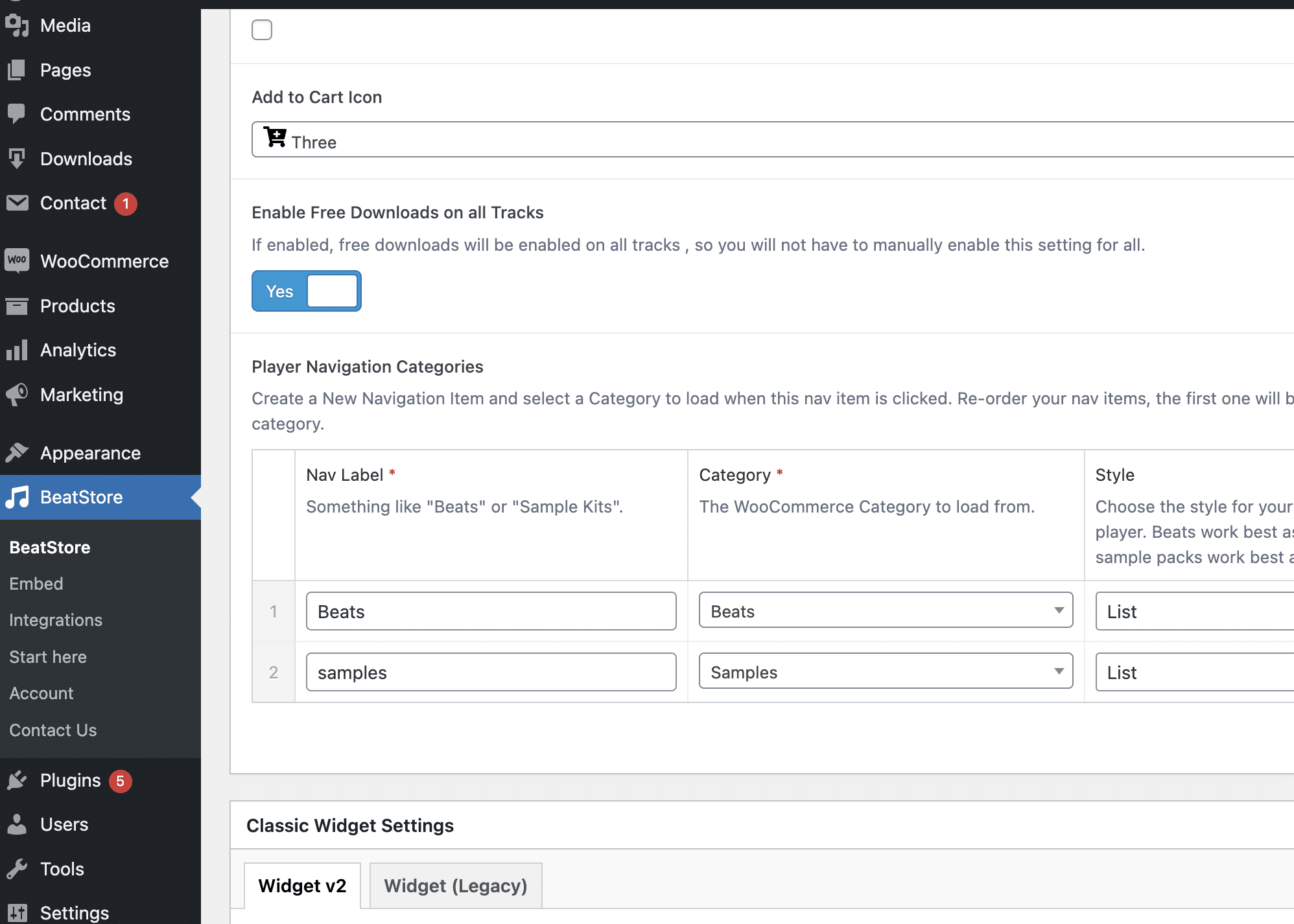Click the Contact envelope icon
1294x924 pixels.
17,203
